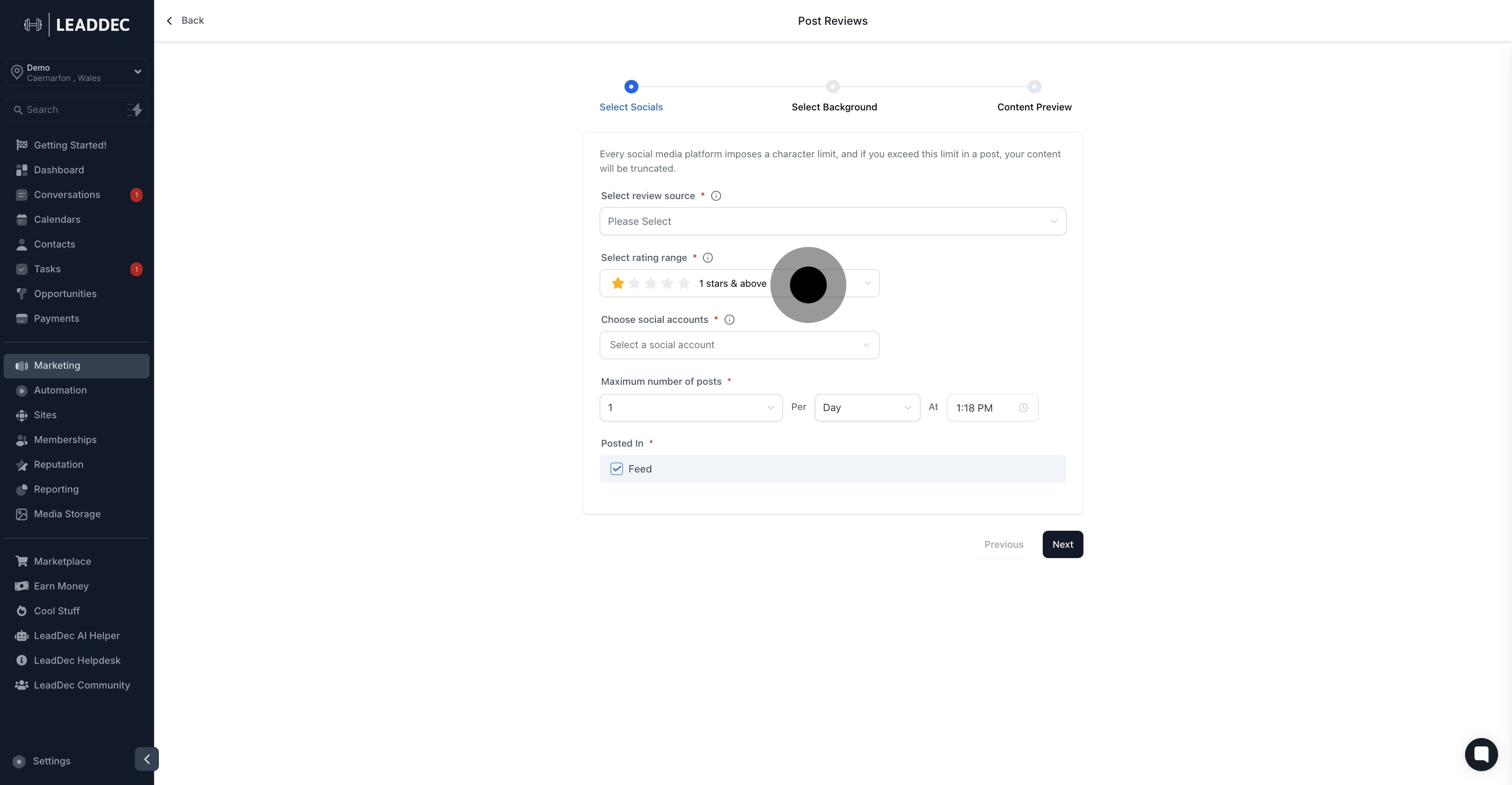Viewport: 1512px width, 785px height.
Task: Click the Opportunities funnel icon
Action: coord(22,293)
